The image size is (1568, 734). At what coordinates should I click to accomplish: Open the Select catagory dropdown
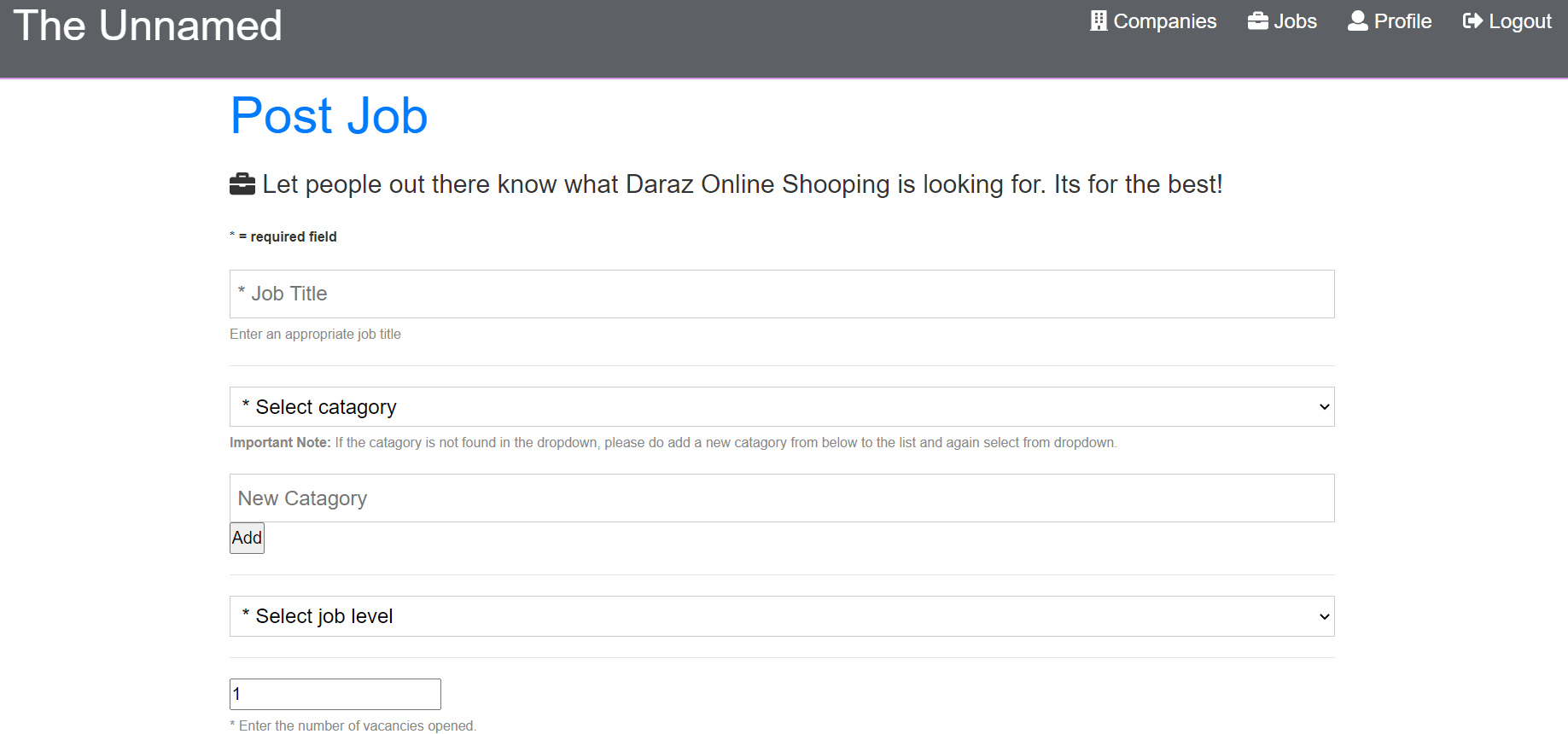pos(782,406)
